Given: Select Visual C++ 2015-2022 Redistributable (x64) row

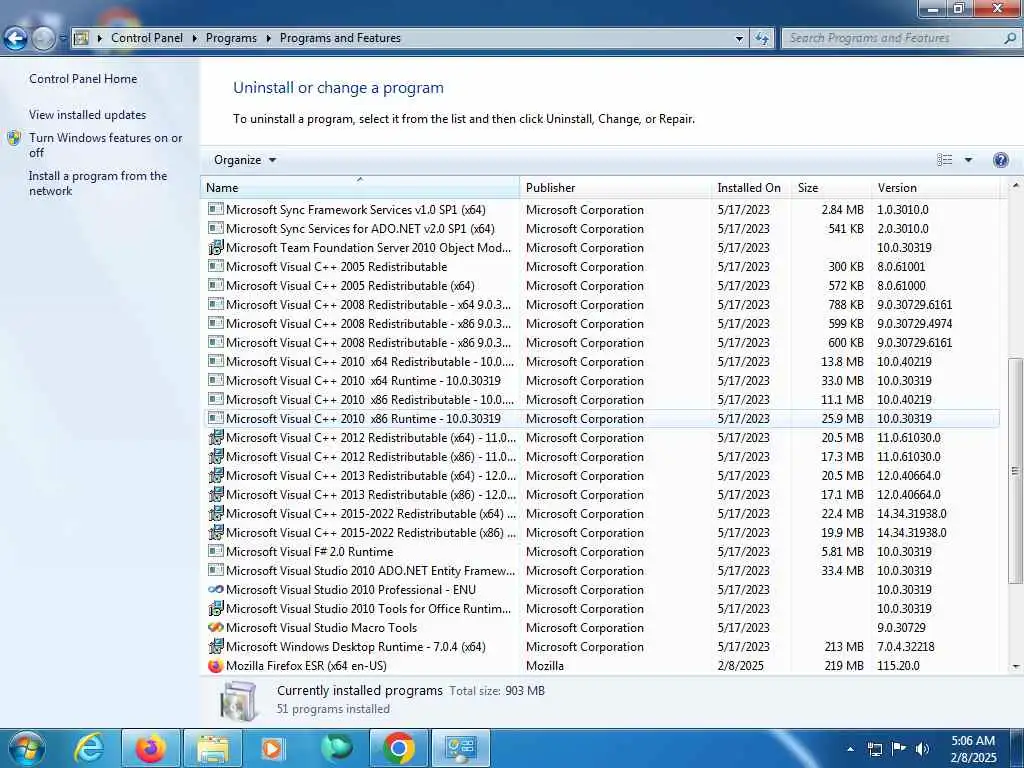Looking at the screenshot, I should (x=601, y=514).
